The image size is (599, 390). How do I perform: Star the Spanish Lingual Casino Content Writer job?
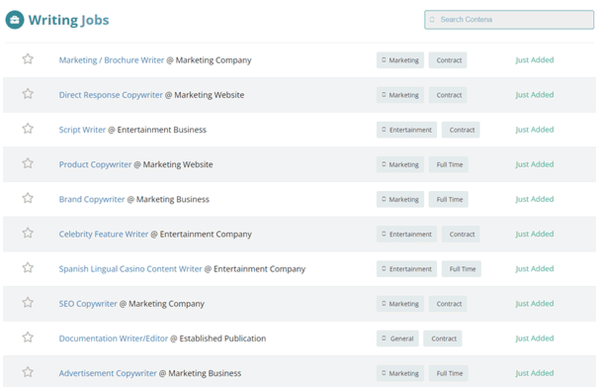coord(28,267)
